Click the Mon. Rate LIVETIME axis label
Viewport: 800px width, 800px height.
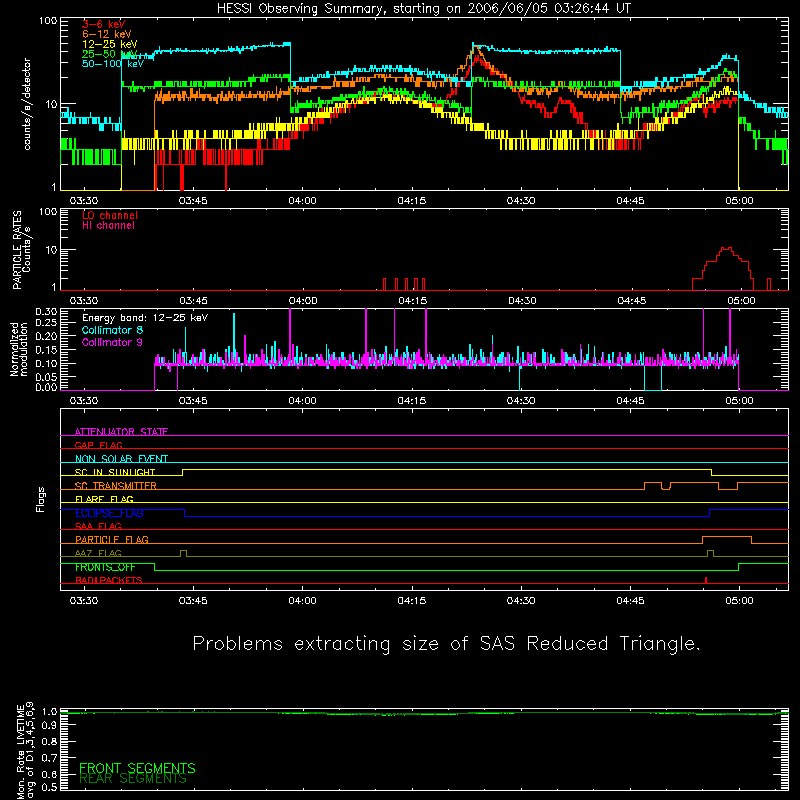25,750
